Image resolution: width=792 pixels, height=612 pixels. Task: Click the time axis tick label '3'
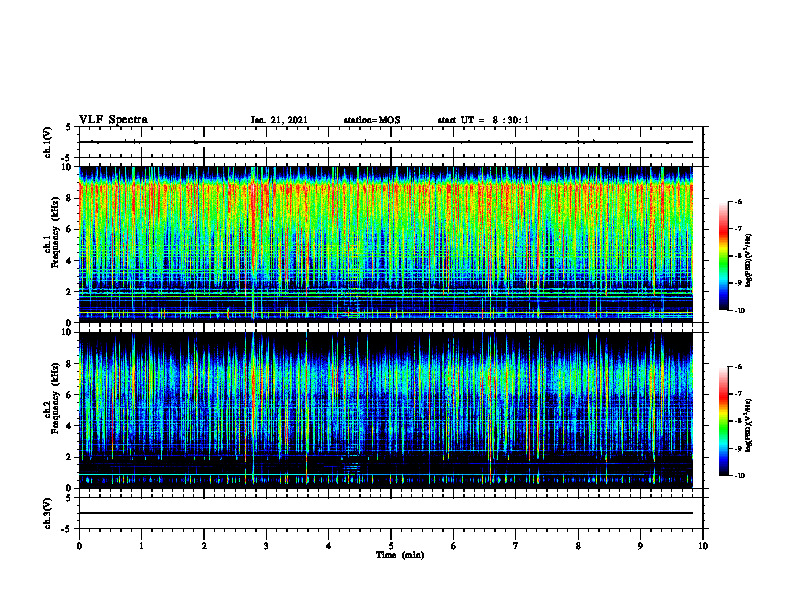tap(266, 546)
